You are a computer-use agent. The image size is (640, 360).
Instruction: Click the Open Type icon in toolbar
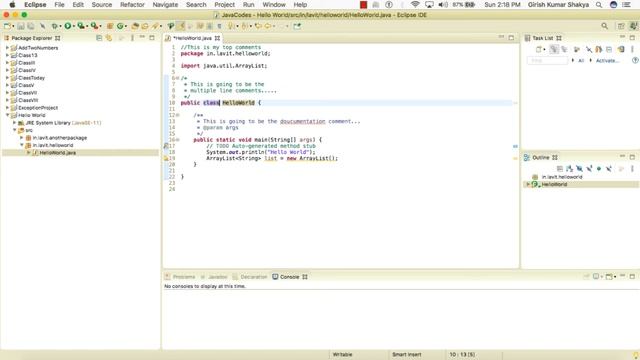(x=135, y=26)
